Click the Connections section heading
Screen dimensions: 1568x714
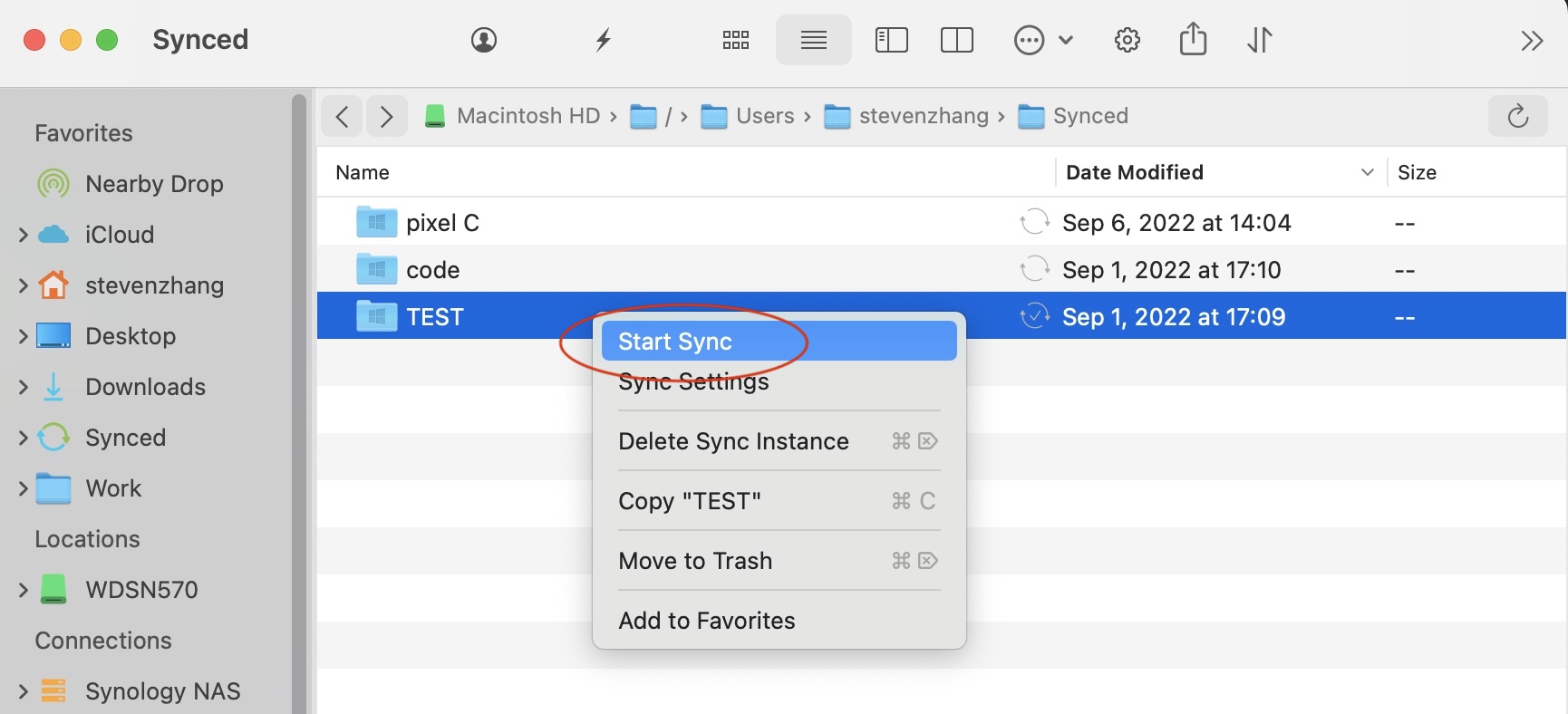tap(103, 641)
